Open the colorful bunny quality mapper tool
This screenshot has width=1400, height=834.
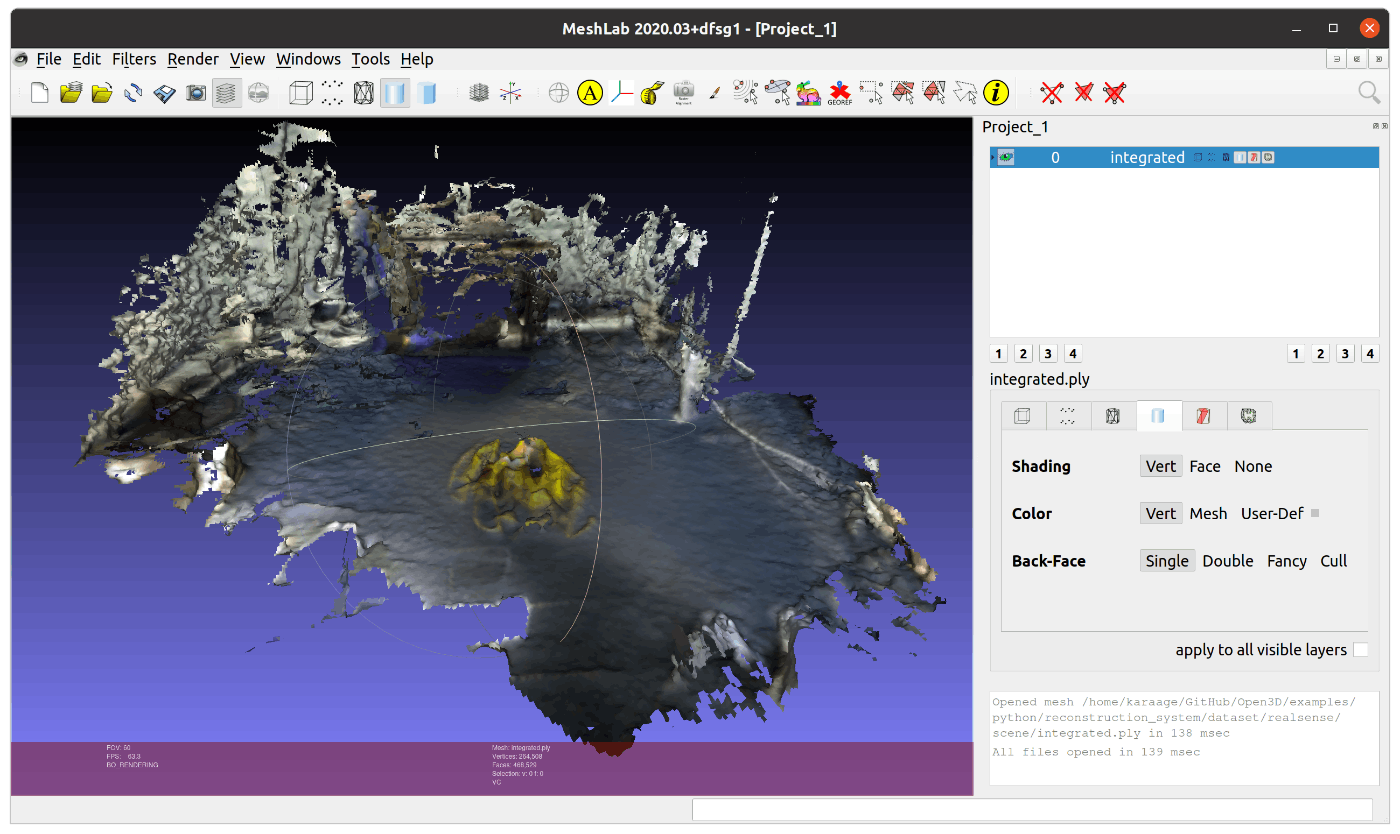pyautogui.click(x=808, y=93)
